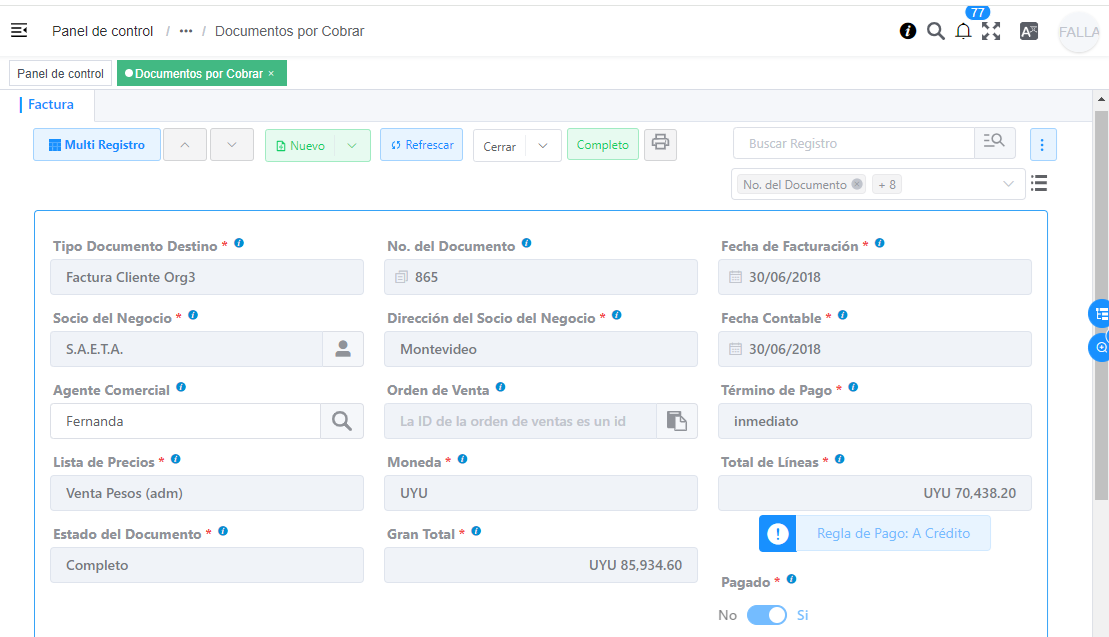Click info icon next to Gran Total
Screen dimensions: 1109x637
coord(476,531)
